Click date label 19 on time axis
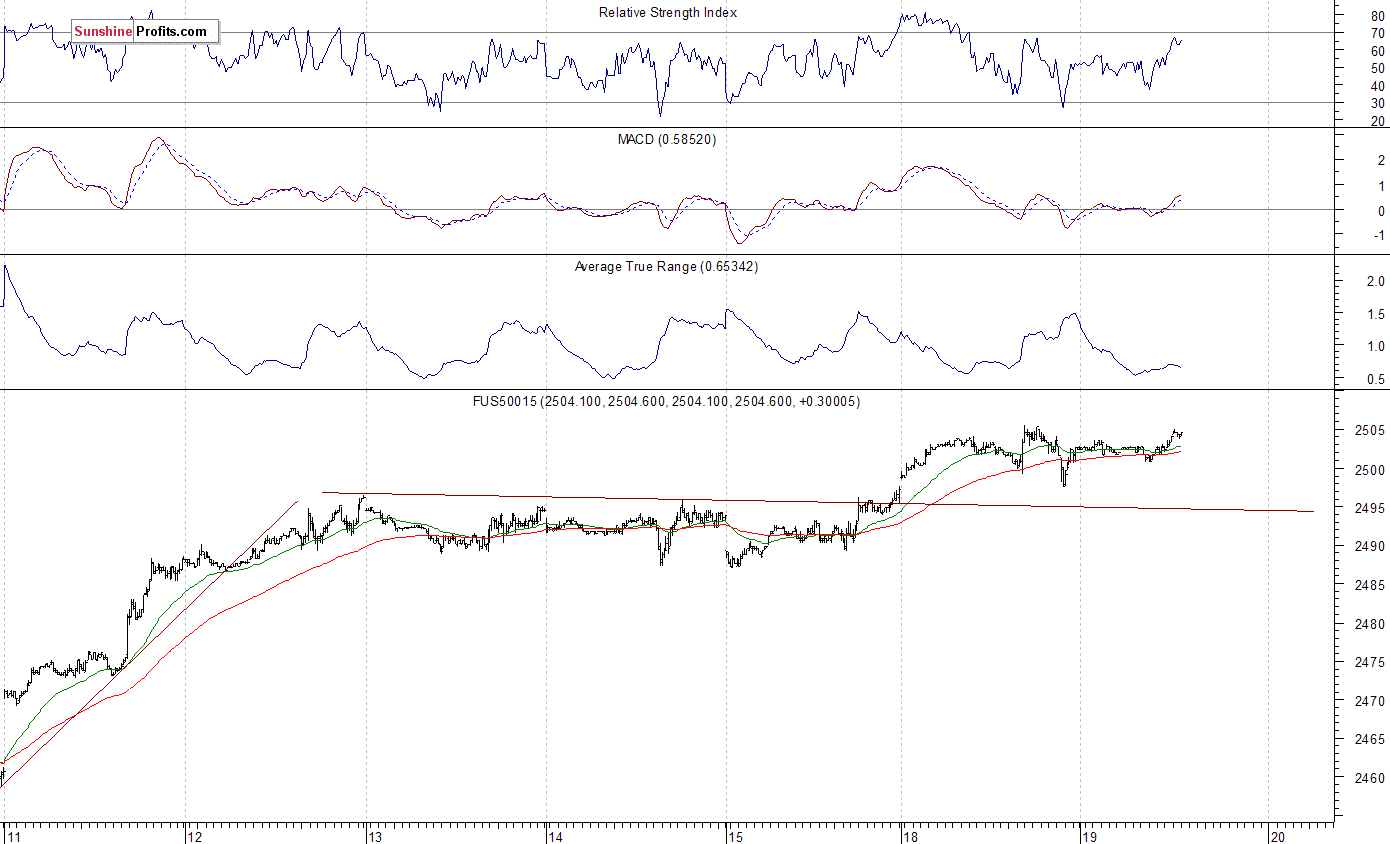1390x844 pixels. pos(1091,836)
